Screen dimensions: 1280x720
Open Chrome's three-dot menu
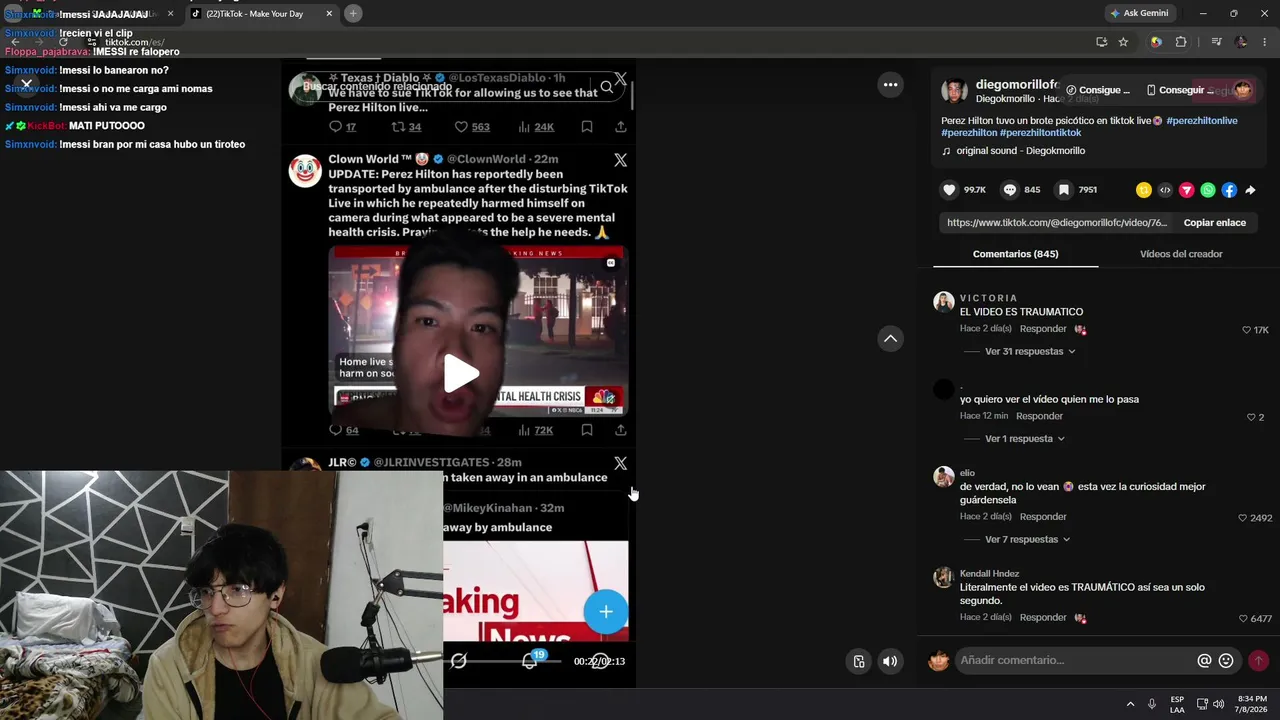[1265, 42]
